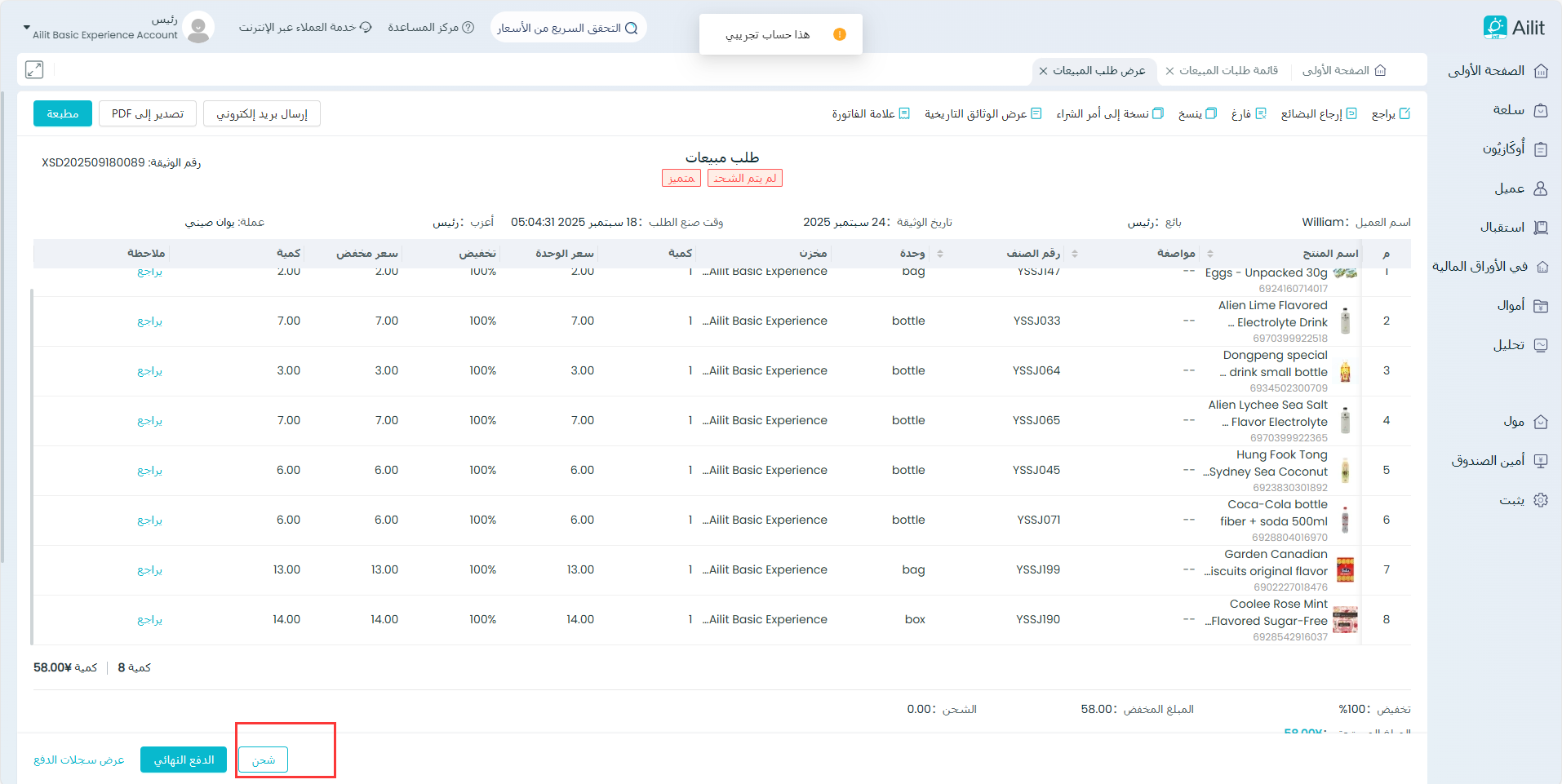1562x784 pixels.
Task: Click the user avatar picture
Action: (x=198, y=28)
